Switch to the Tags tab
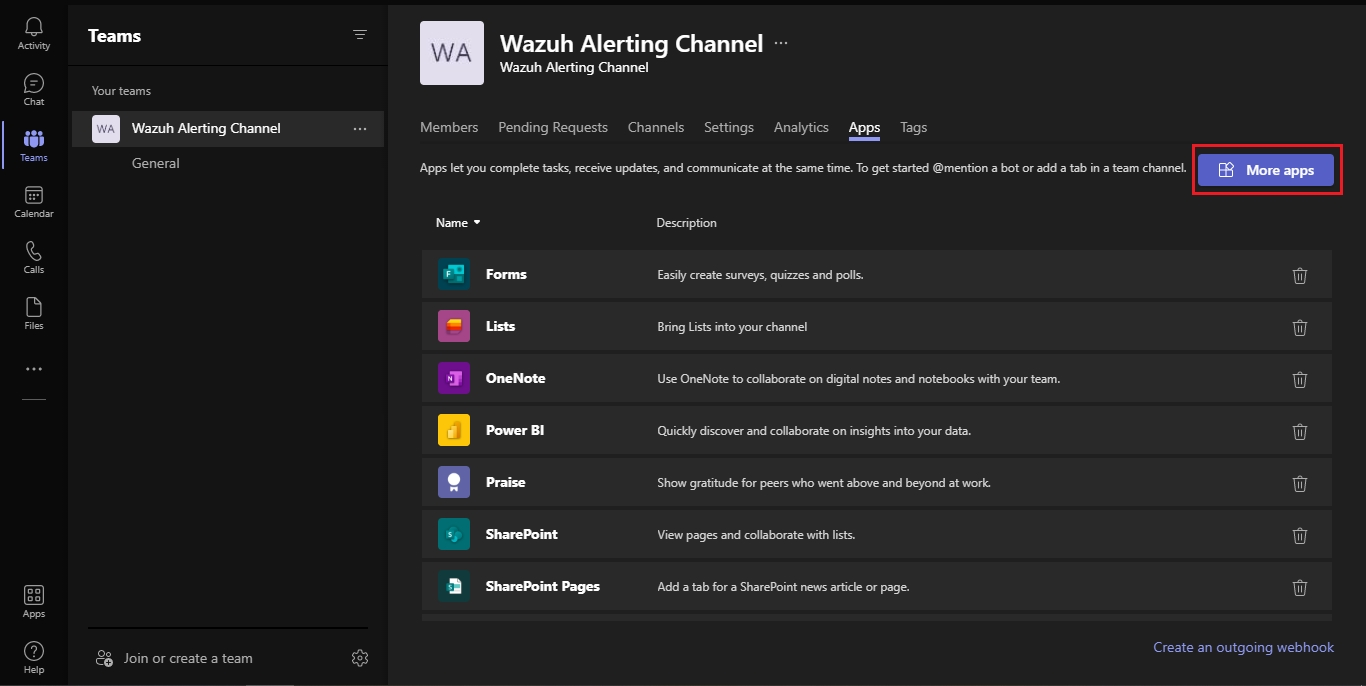The image size is (1366, 686). (913, 127)
